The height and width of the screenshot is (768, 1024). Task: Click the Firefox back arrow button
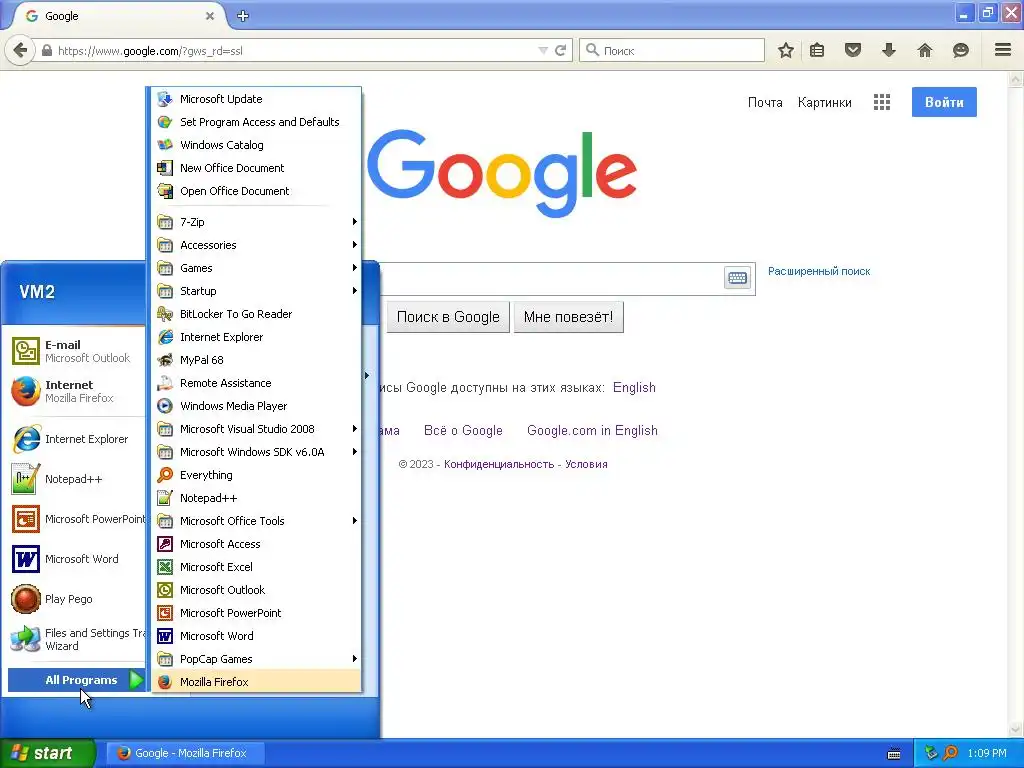pyautogui.click(x=20, y=50)
